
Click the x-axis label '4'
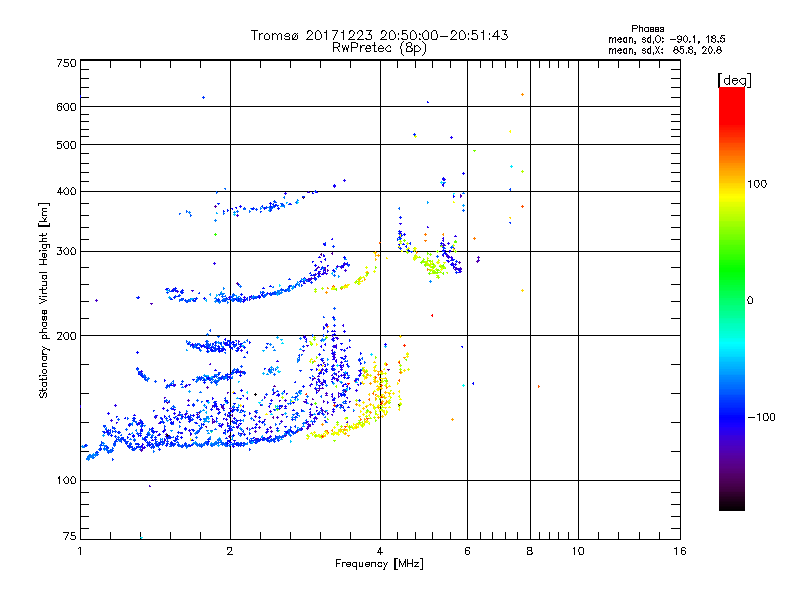coord(380,551)
